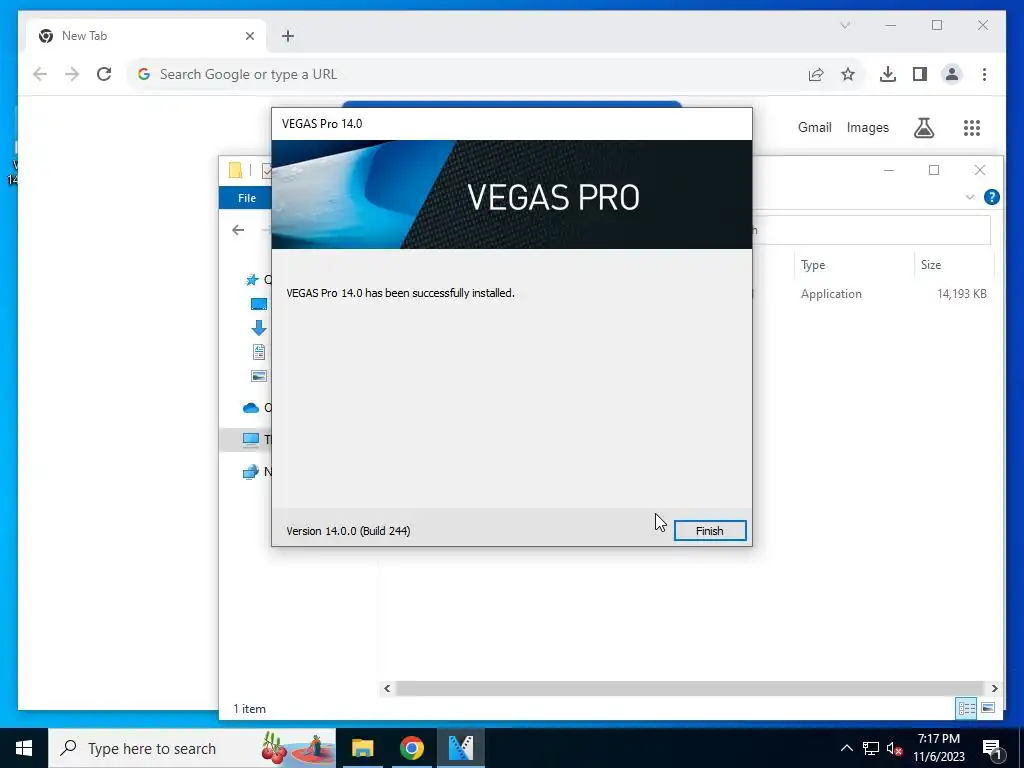Open the taskbar clock and date
The height and width of the screenshot is (768, 1024).
[938, 748]
